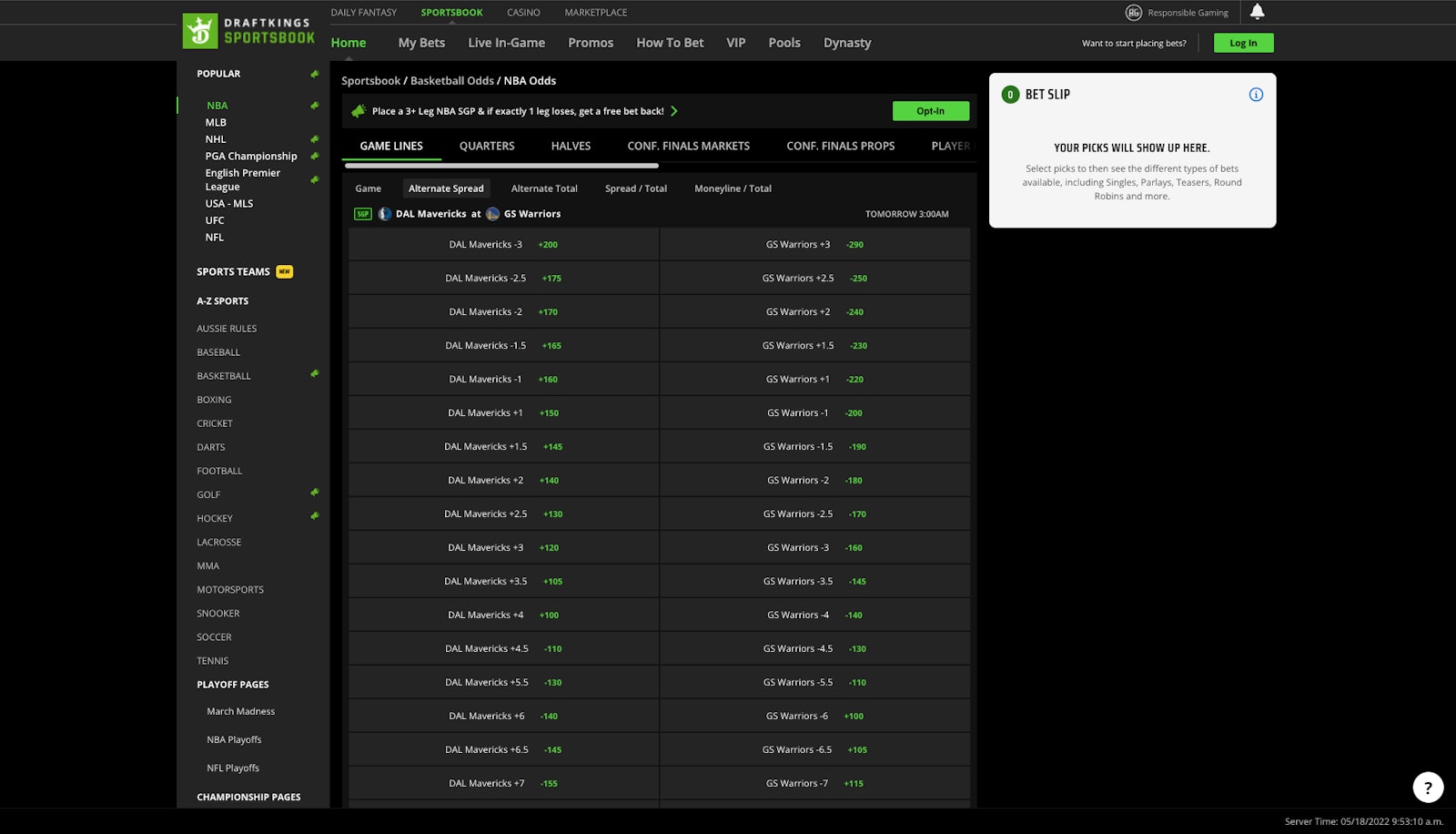Click the green Opt-In button
The height and width of the screenshot is (834, 1456).
coord(930,111)
